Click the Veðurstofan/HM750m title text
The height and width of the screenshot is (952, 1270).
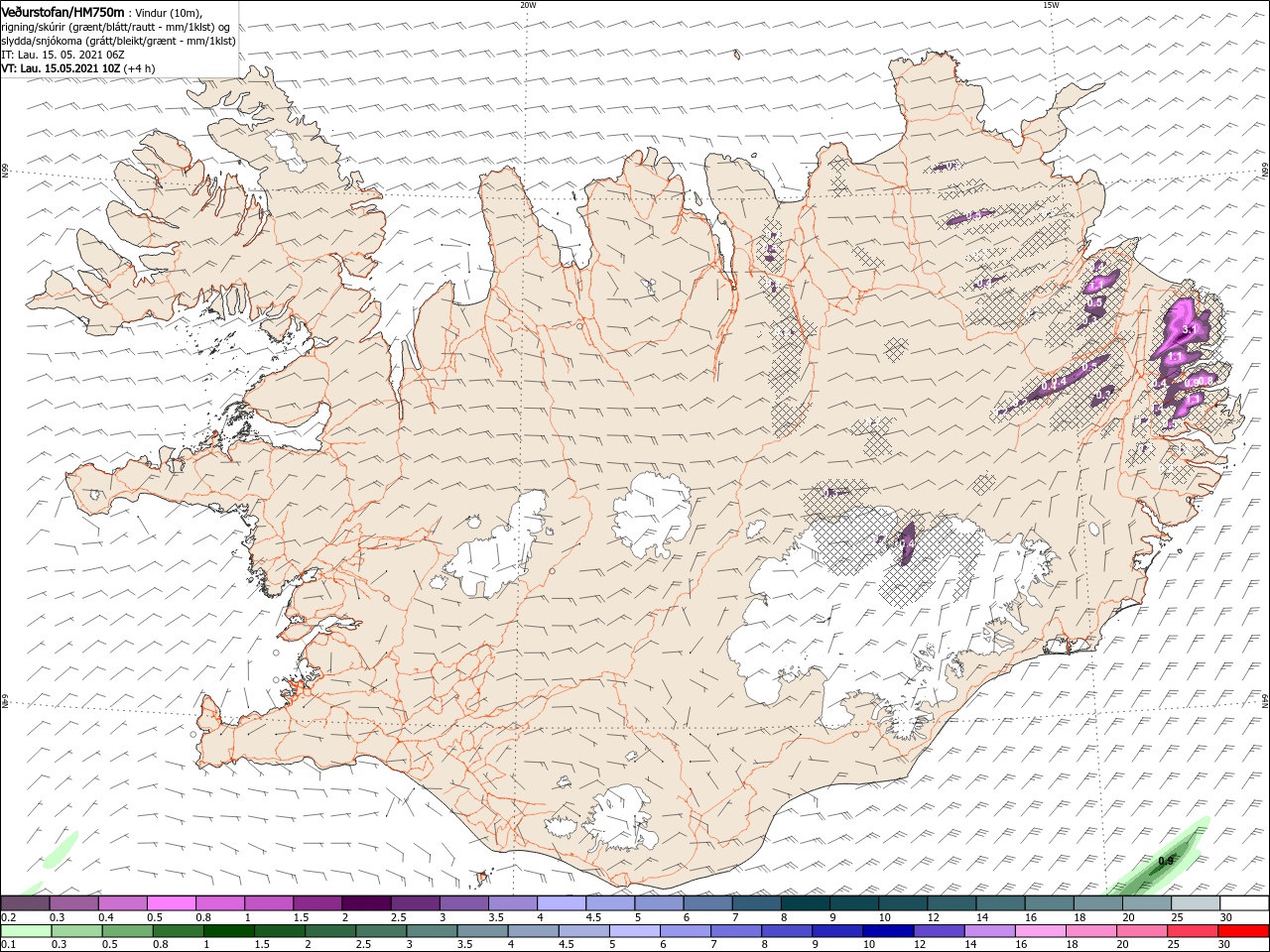click(63, 11)
